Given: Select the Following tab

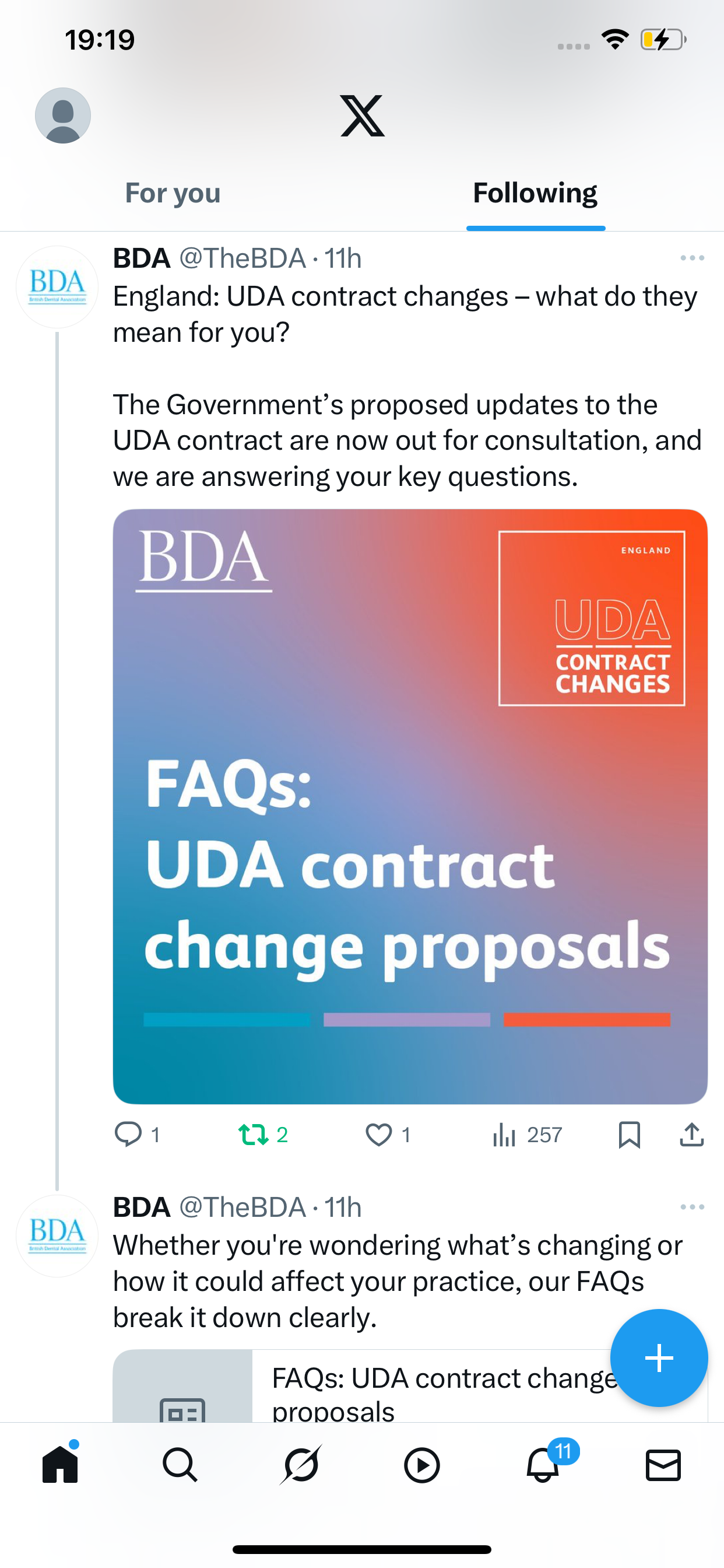Looking at the screenshot, I should point(535,194).
